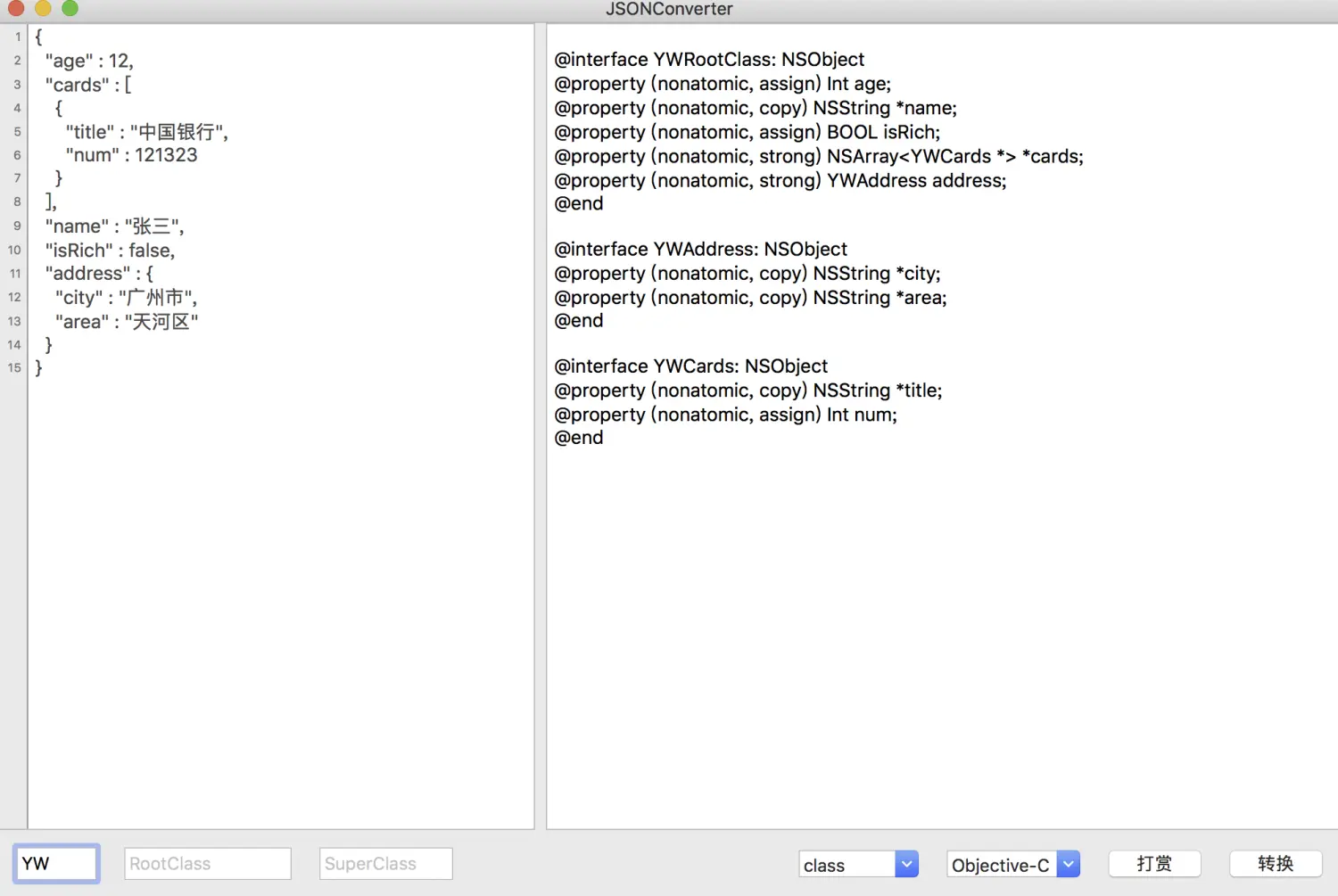Image resolution: width=1338 pixels, height=896 pixels.
Task: Click the NSArray<YWCards *> *cards line
Action: point(819,156)
